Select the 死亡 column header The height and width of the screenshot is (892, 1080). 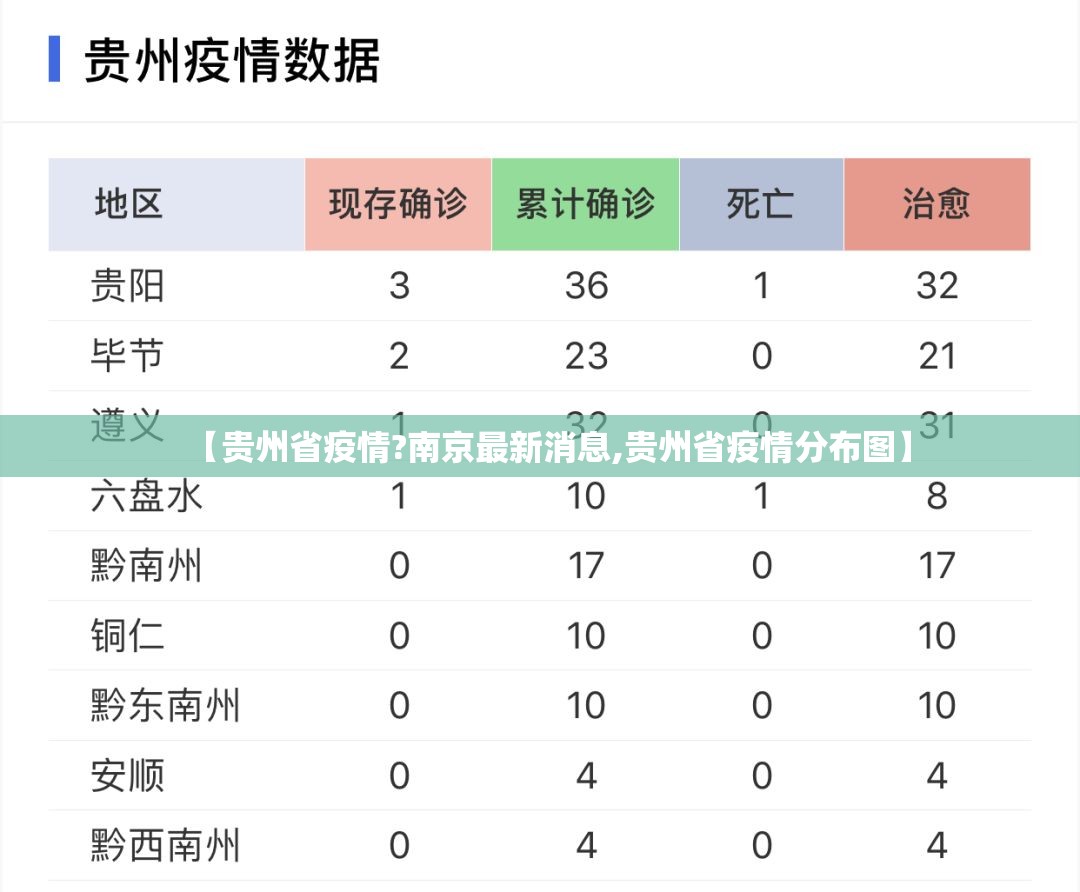(x=761, y=204)
